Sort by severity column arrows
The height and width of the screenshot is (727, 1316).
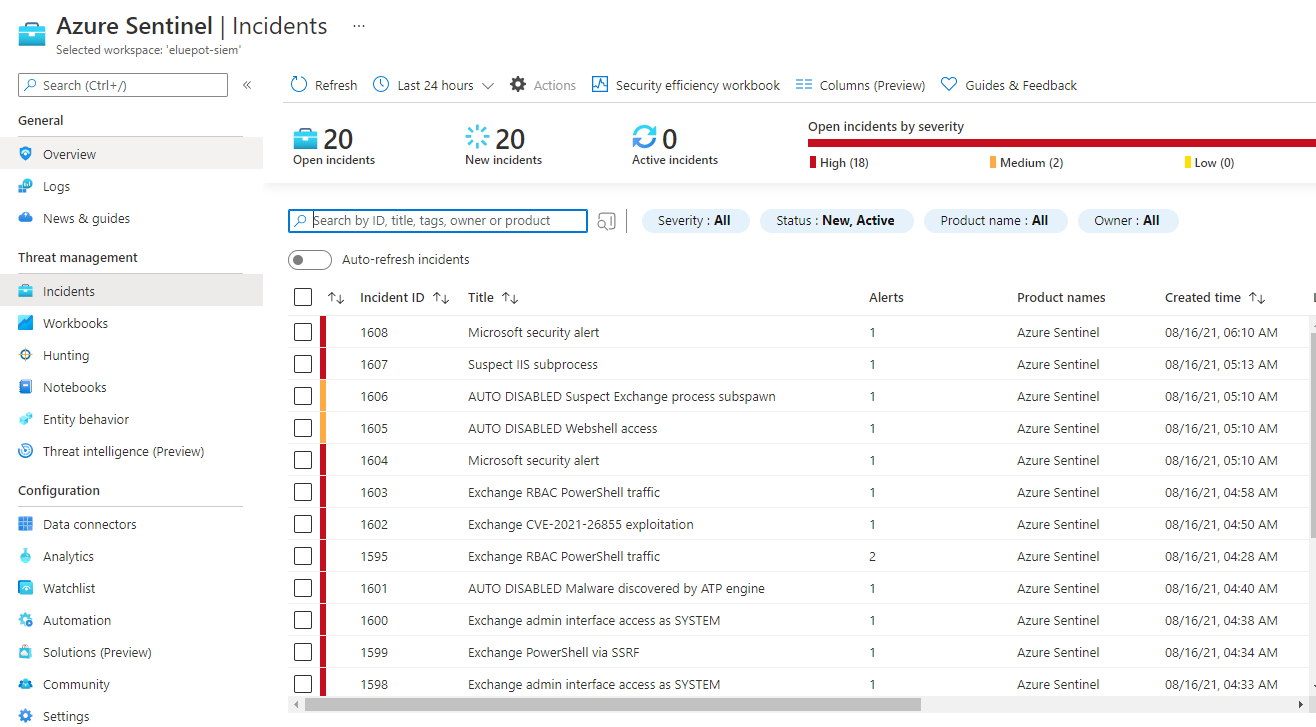tap(336, 298)
